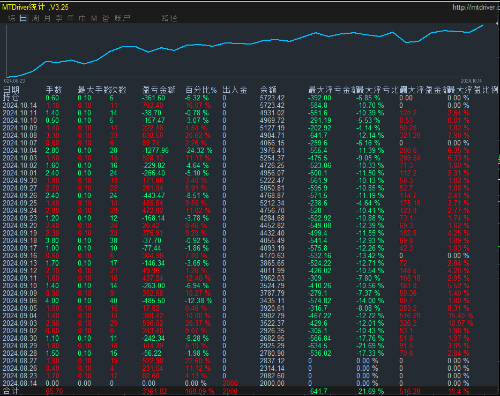Select the 2024.10.11 date row
The height and width of the screenshot is (396, 500).
20,113
